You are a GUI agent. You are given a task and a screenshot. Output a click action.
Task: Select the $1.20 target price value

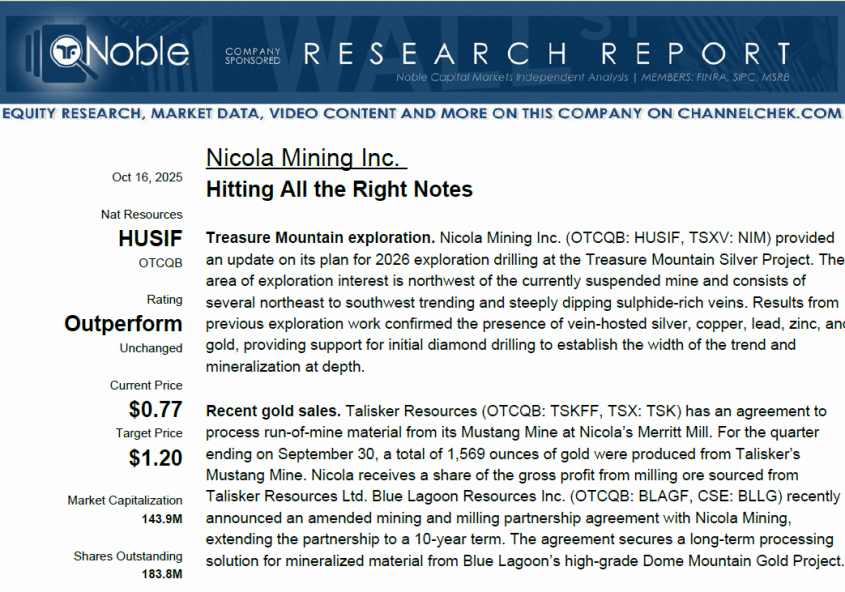point(155,458)
